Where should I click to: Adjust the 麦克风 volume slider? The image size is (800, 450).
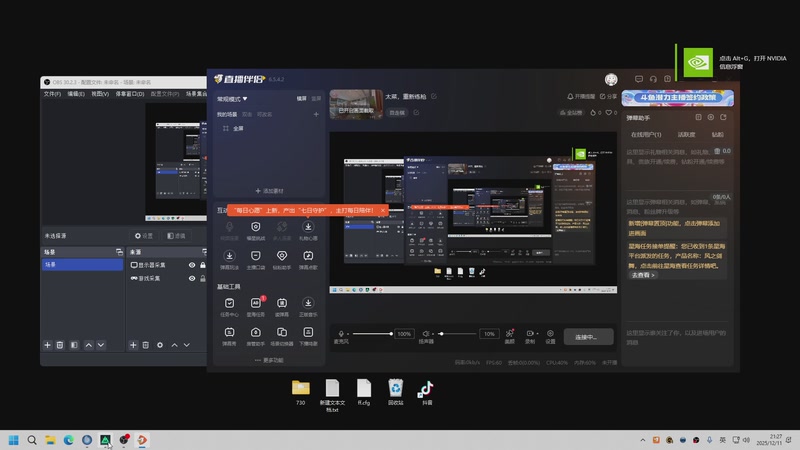point(372,334)
